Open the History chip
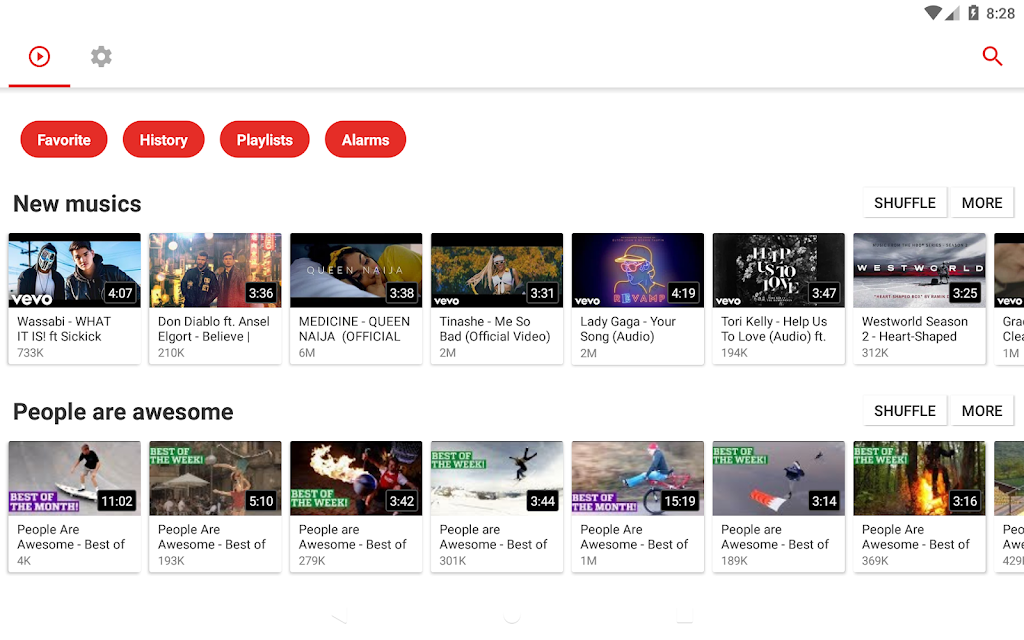Image resolution: width=1024 pixels, height=640 pixels. (163, 140)
